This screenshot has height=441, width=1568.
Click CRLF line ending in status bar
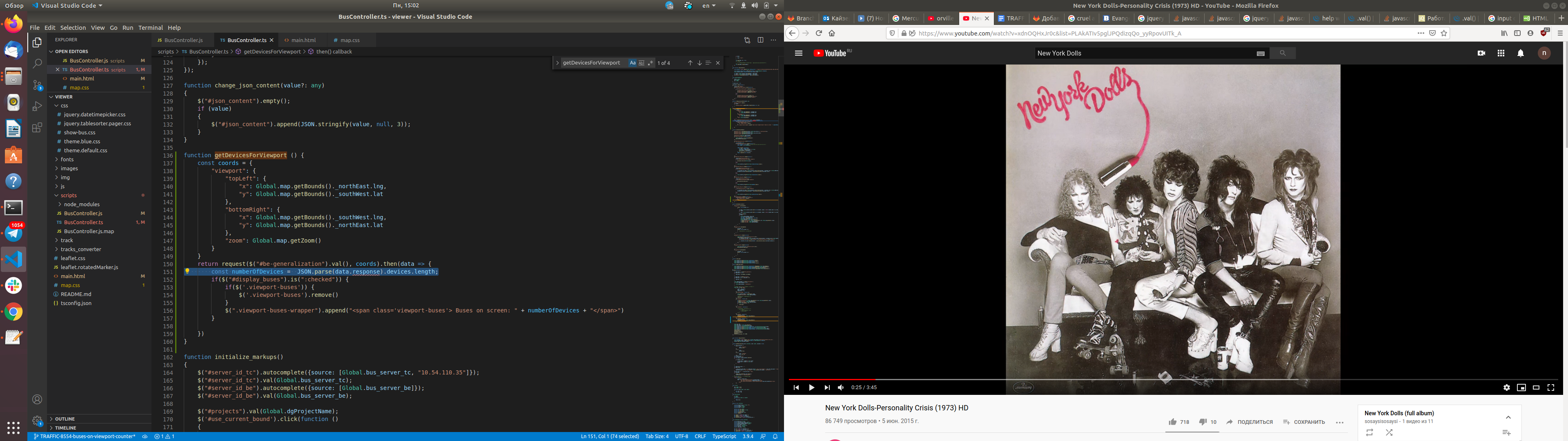point(700,436)
